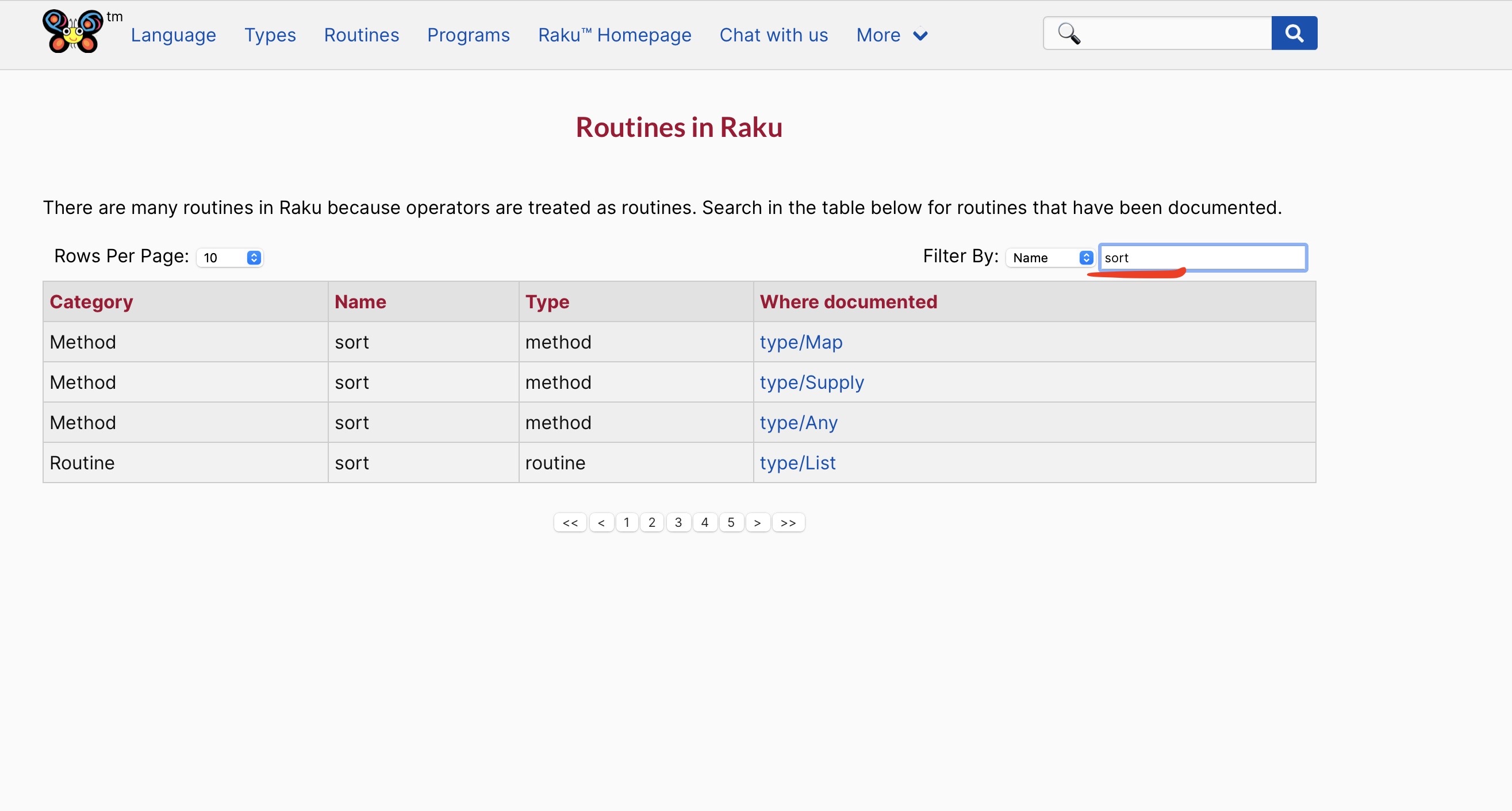Go to next page with > button

757,523
